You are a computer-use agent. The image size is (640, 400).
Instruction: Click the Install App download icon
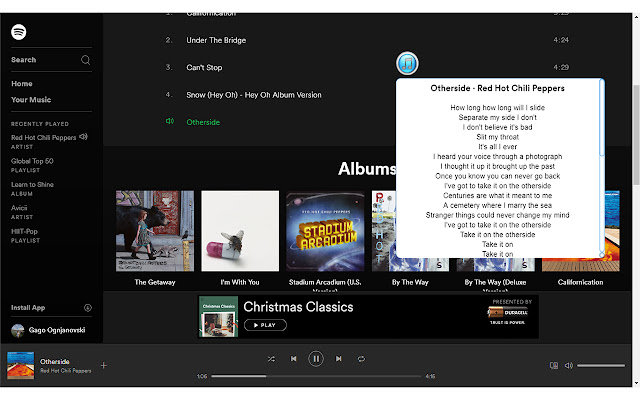87,307
